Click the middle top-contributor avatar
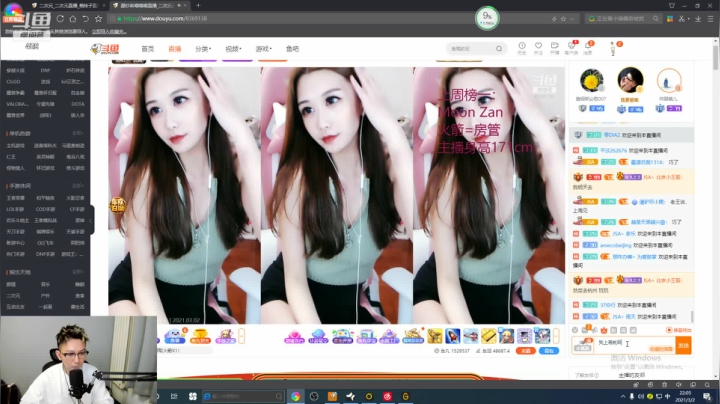The image size is (720, 404). click(630, 80)
